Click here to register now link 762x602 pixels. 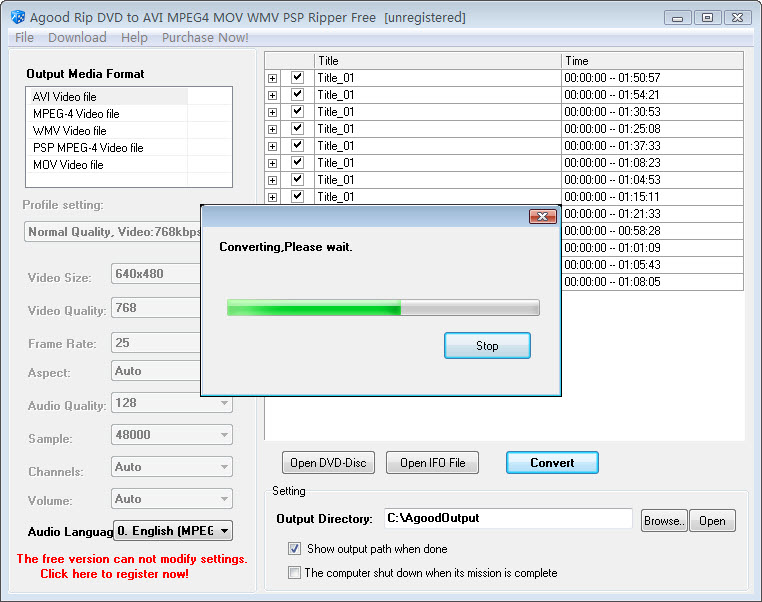click(114, 574)
